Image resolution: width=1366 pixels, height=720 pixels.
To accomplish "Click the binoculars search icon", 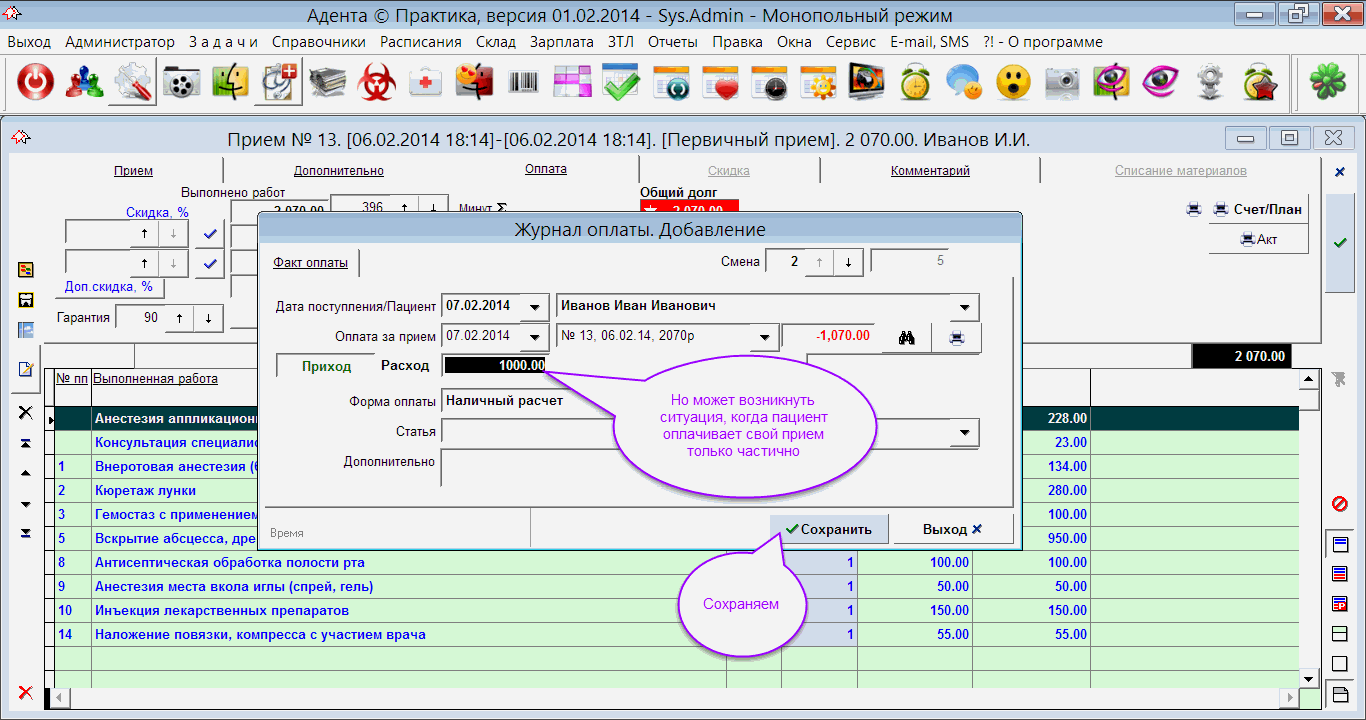I will pos(907,337).
